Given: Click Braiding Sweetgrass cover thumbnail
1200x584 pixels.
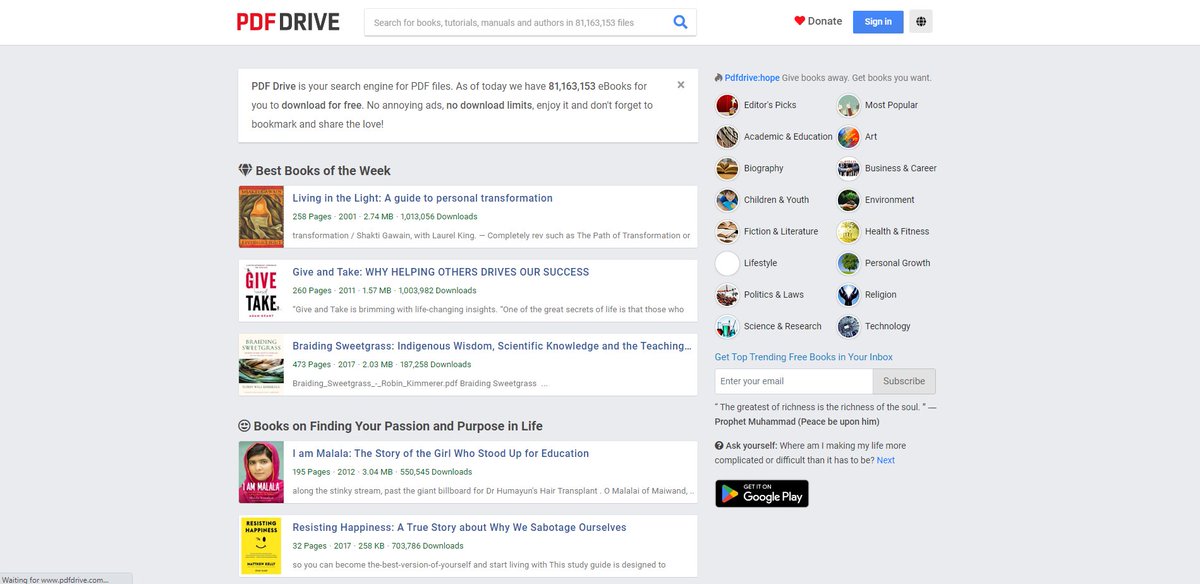Looking at the screenshot, I should tap(261, 365).
